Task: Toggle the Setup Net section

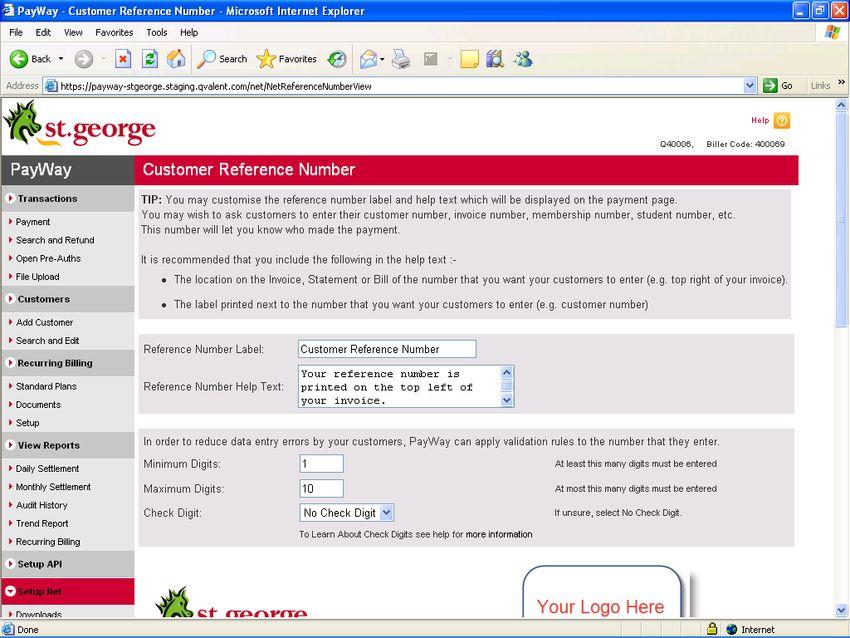Action: [x=68, y=591]
